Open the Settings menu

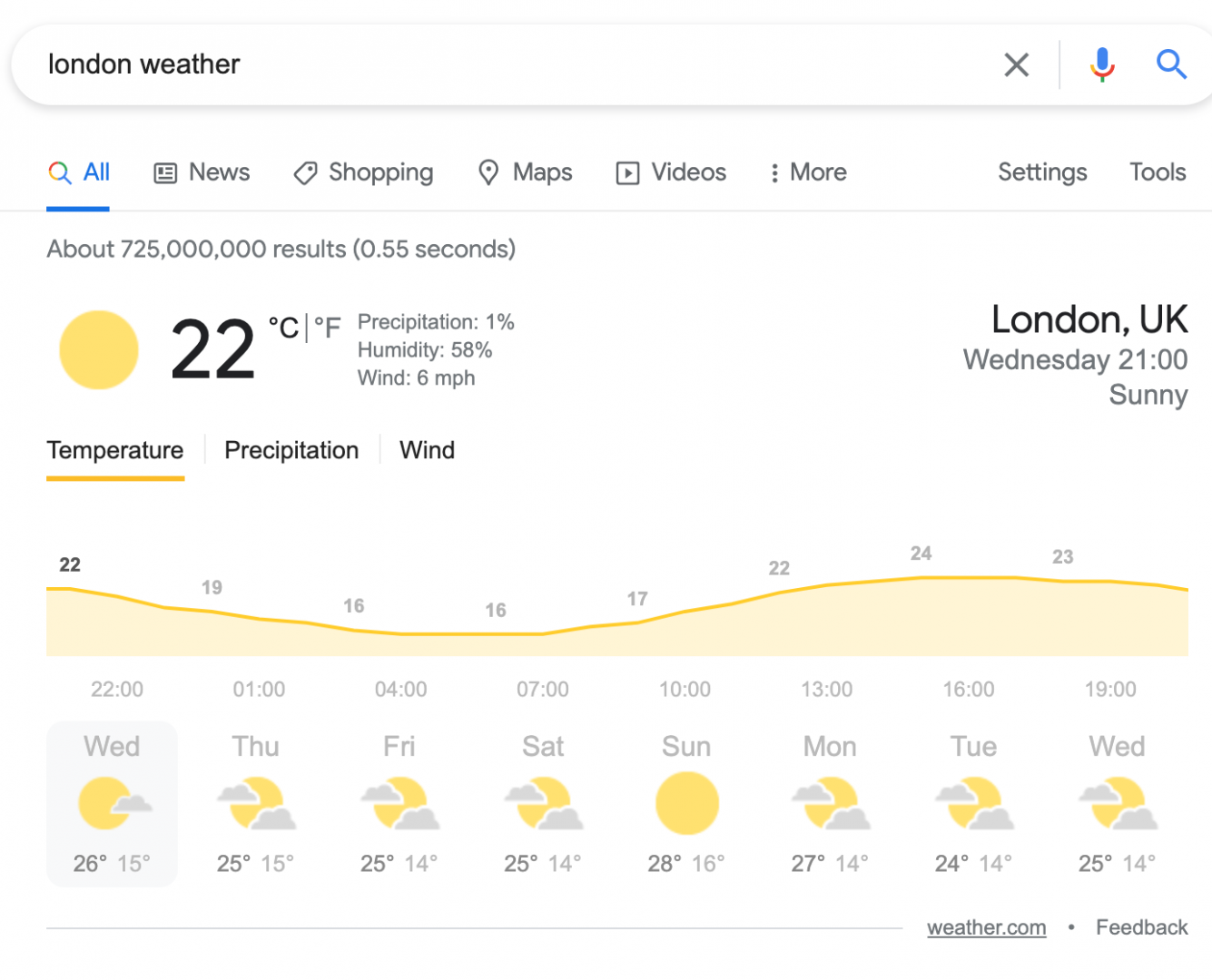[1042, 172]
